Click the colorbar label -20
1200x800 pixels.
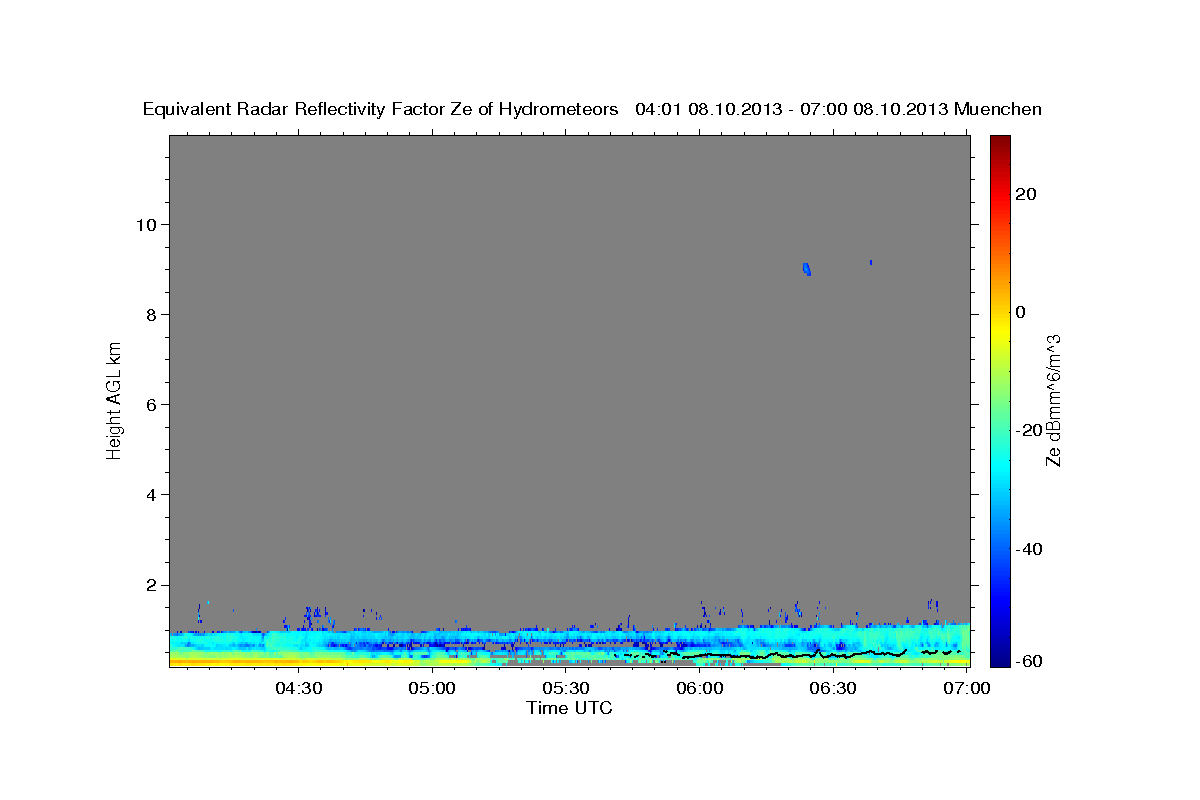pyautogui.click(x=1029, y=430)
